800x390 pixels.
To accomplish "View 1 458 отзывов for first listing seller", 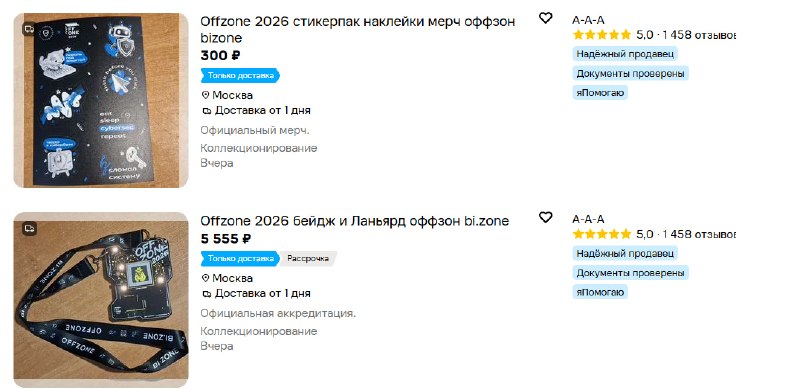I will pos(699,35).
